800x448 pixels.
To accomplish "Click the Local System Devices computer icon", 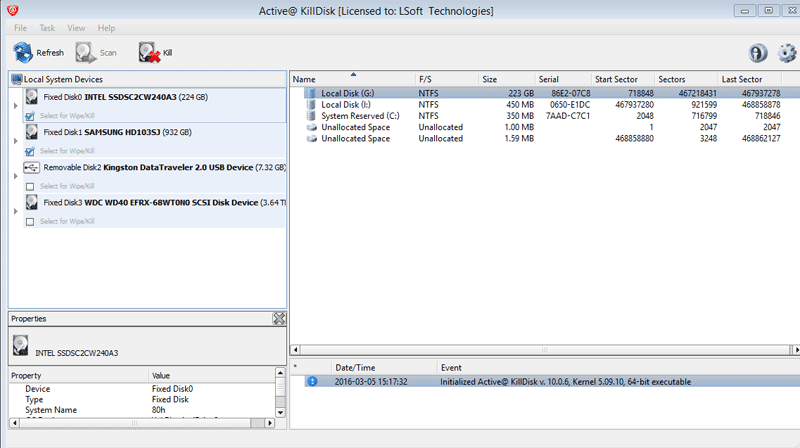I will [x=17, y=80].
